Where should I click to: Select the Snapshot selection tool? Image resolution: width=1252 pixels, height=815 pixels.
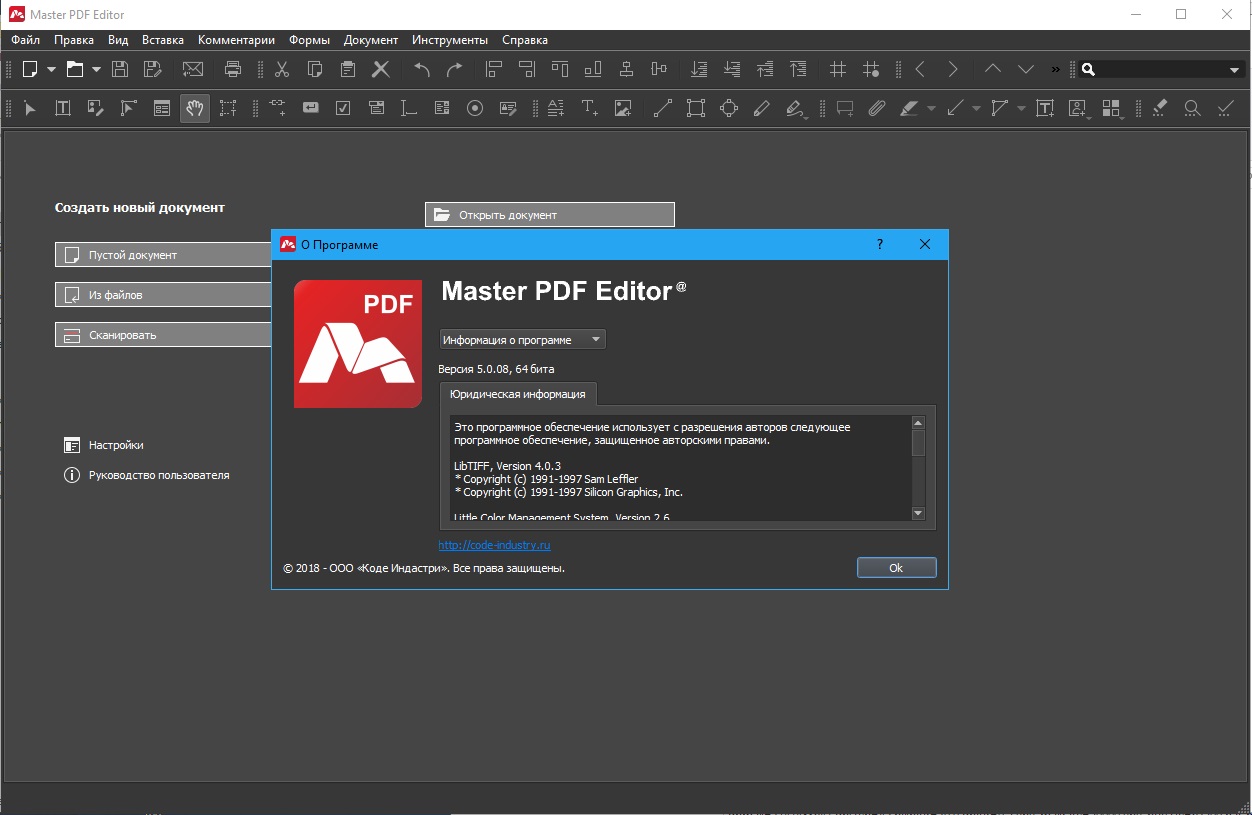(x=229, y=108)
